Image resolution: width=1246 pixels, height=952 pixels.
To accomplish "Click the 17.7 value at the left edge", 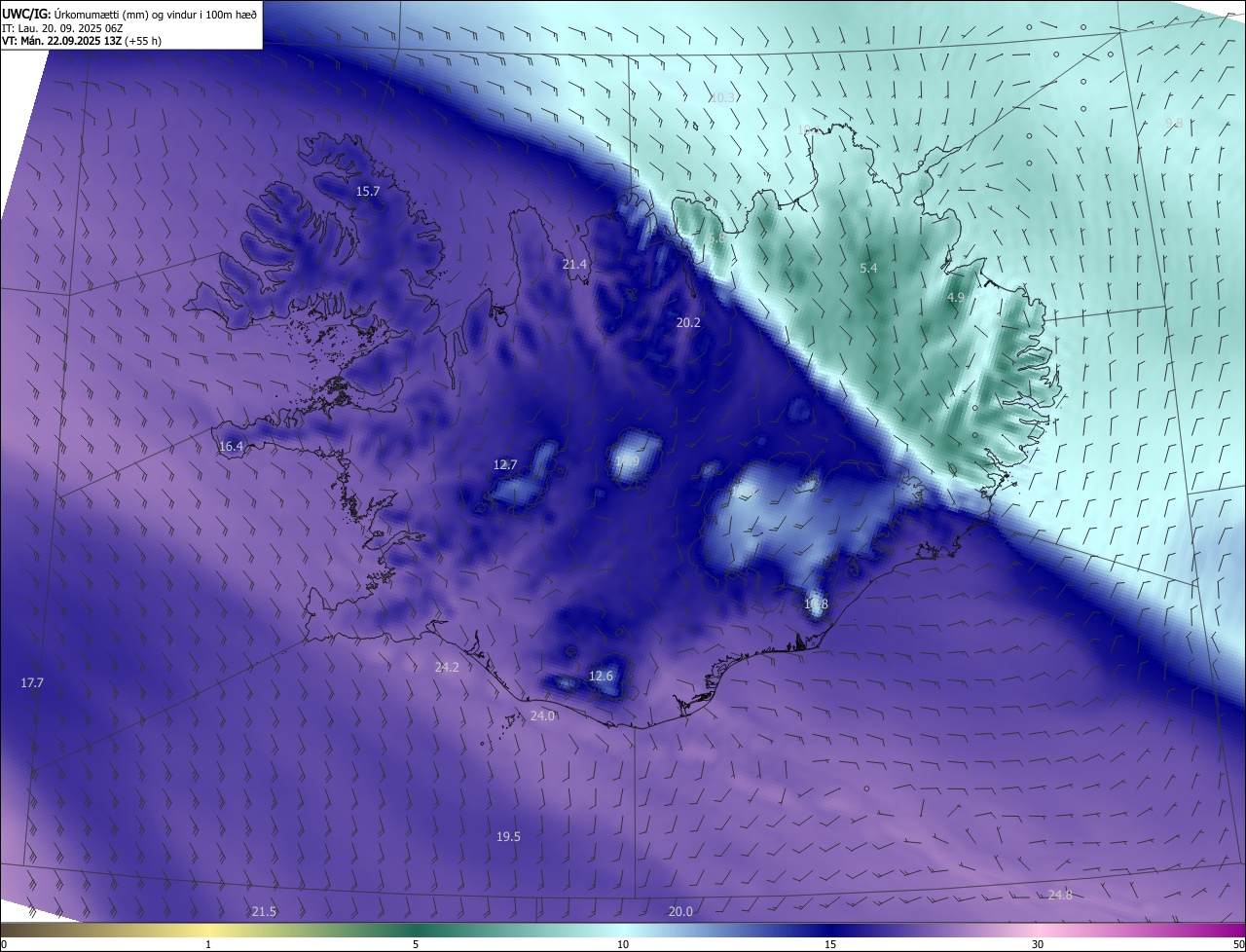I will click(x=32, y=683).
